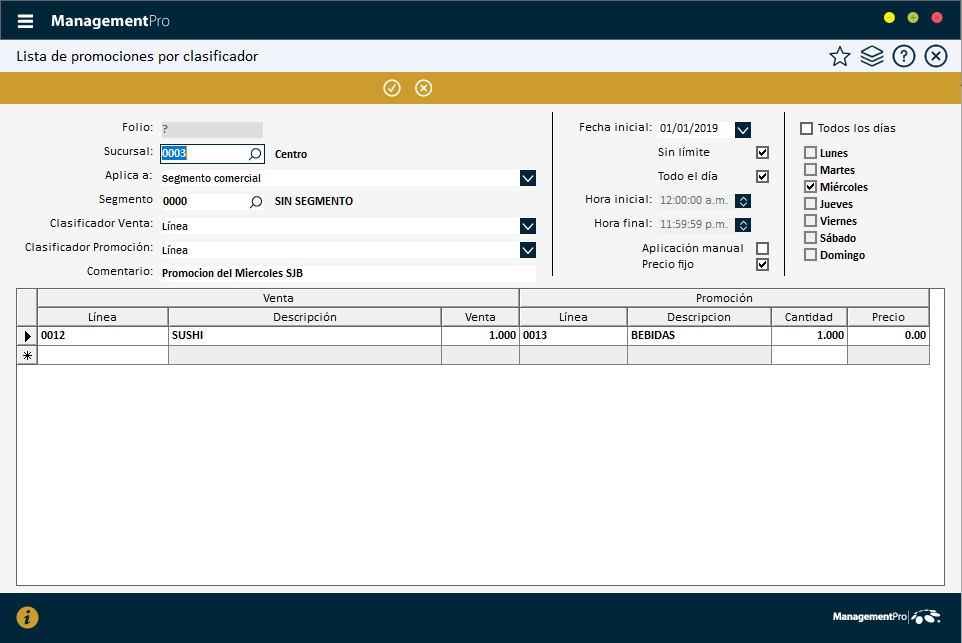Open the Fecha inicial date picker dropdown
This screenshot has height=643, width=962.
click(x=743, y=129)
